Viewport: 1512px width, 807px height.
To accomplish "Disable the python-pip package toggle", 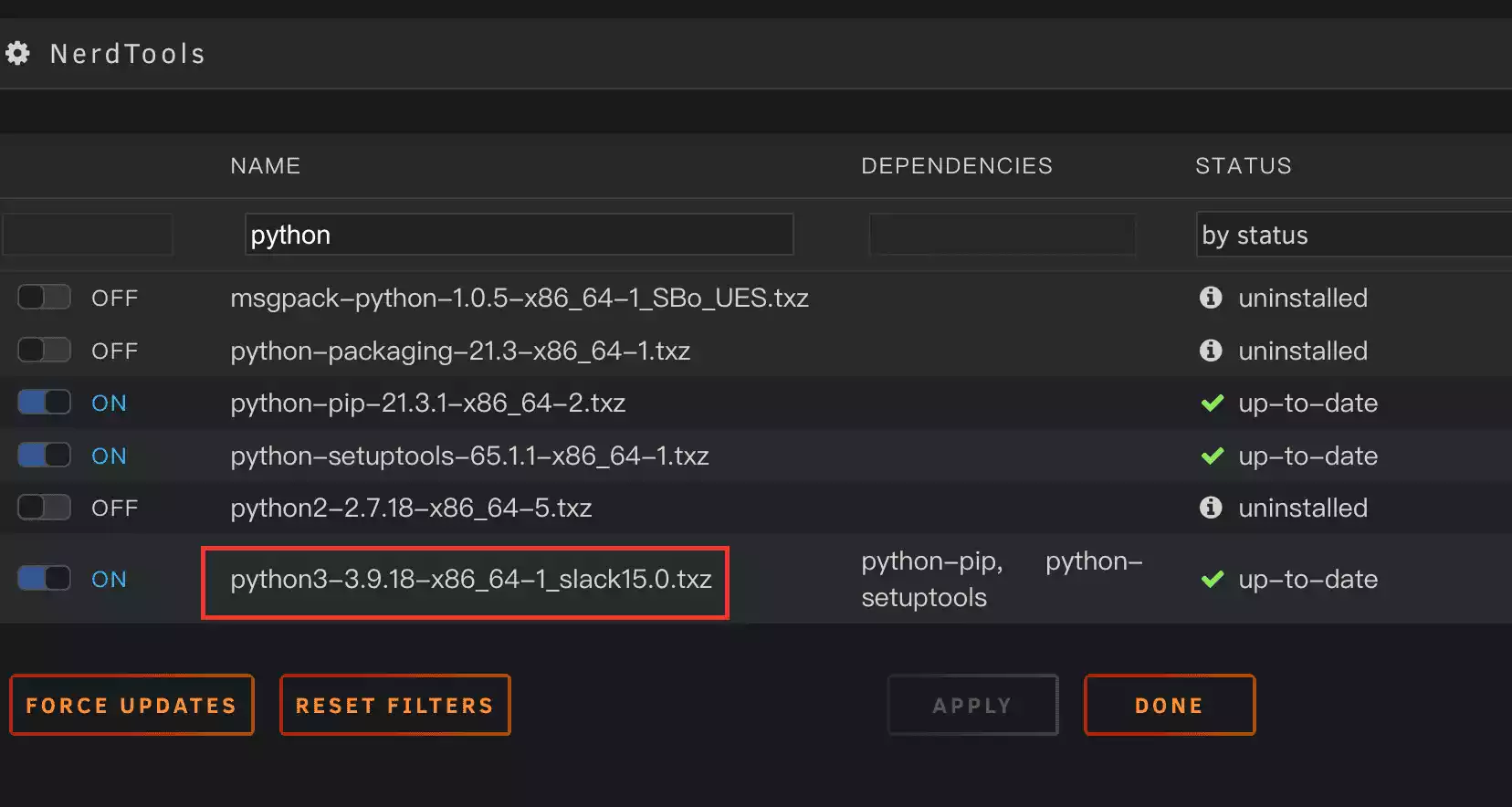I will 44,403.
